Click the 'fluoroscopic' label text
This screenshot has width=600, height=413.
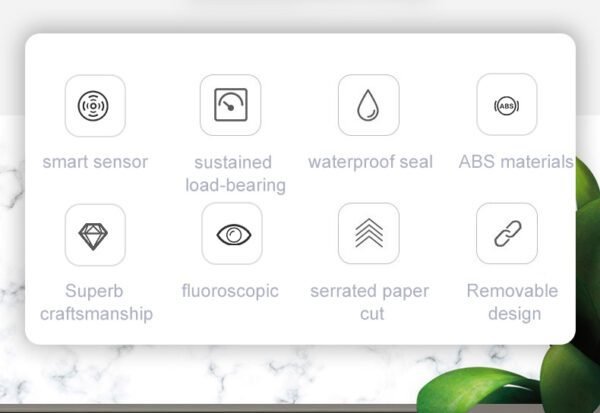(230, 291)
